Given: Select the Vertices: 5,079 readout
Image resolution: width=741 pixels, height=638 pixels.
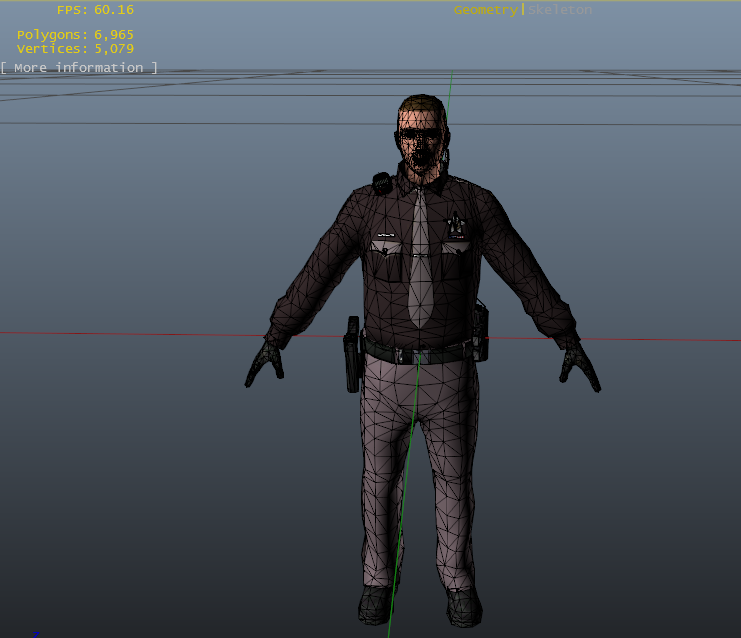Looking at the screenshot, I should [x=75, y=49].
